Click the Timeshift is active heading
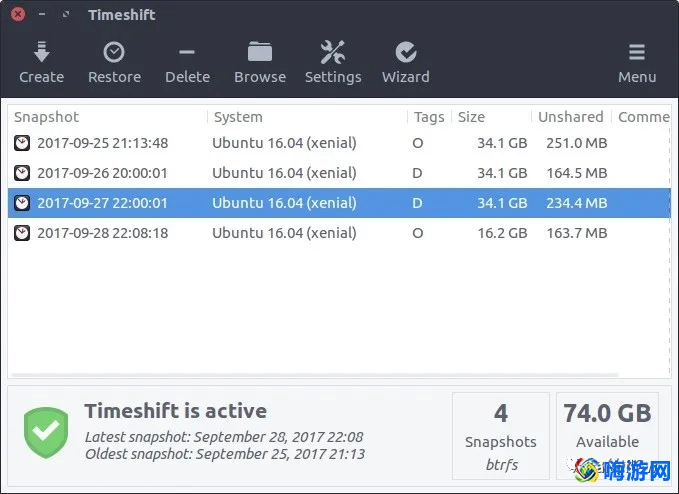679x494 pixels. click(x=175, y=411)
